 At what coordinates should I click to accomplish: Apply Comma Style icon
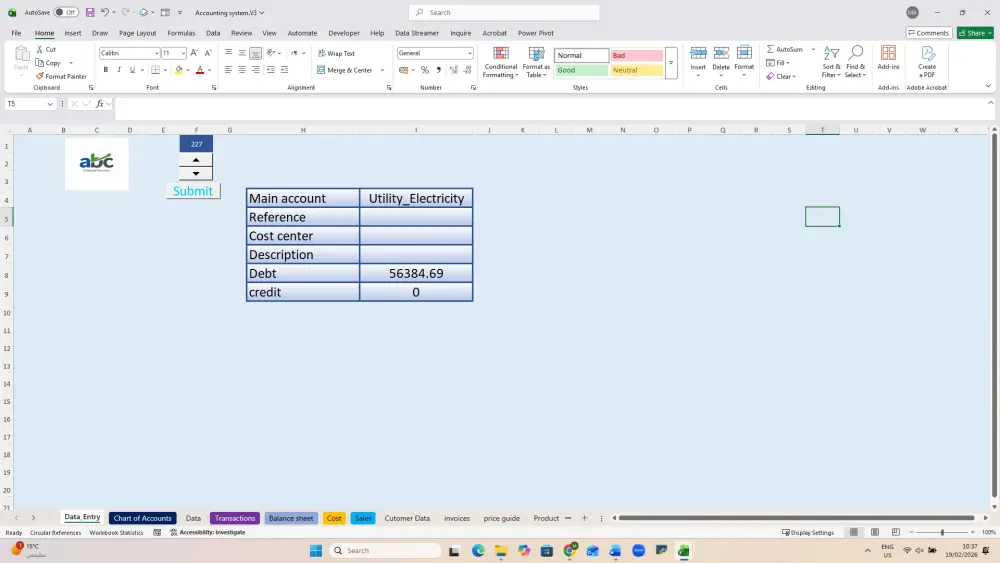[438, 69]
